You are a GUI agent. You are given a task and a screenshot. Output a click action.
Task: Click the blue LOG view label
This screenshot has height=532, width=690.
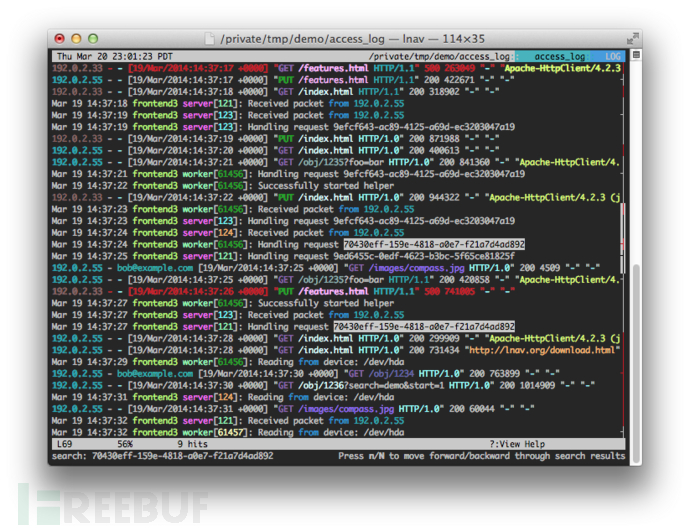[x=613, y=56]
